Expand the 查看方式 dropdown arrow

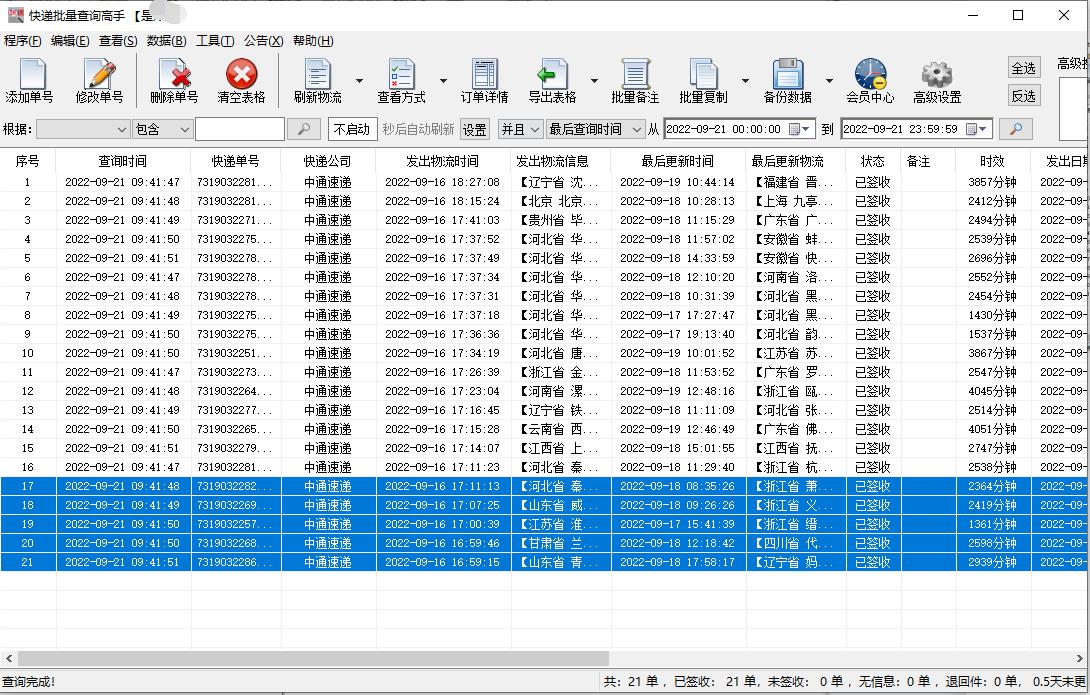(443, 81)
